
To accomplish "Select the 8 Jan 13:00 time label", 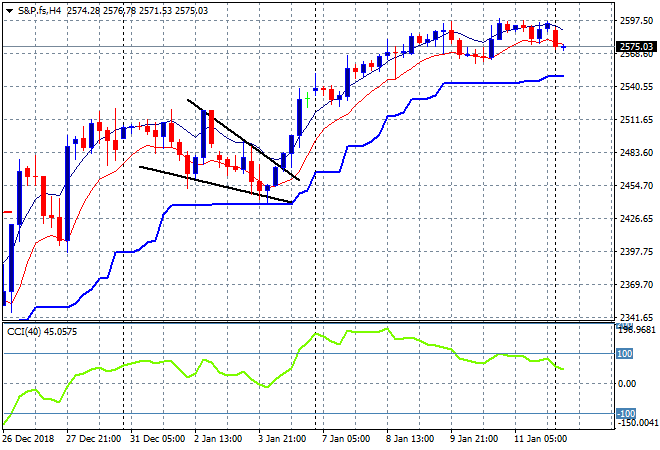I will [x=410, y=439].
